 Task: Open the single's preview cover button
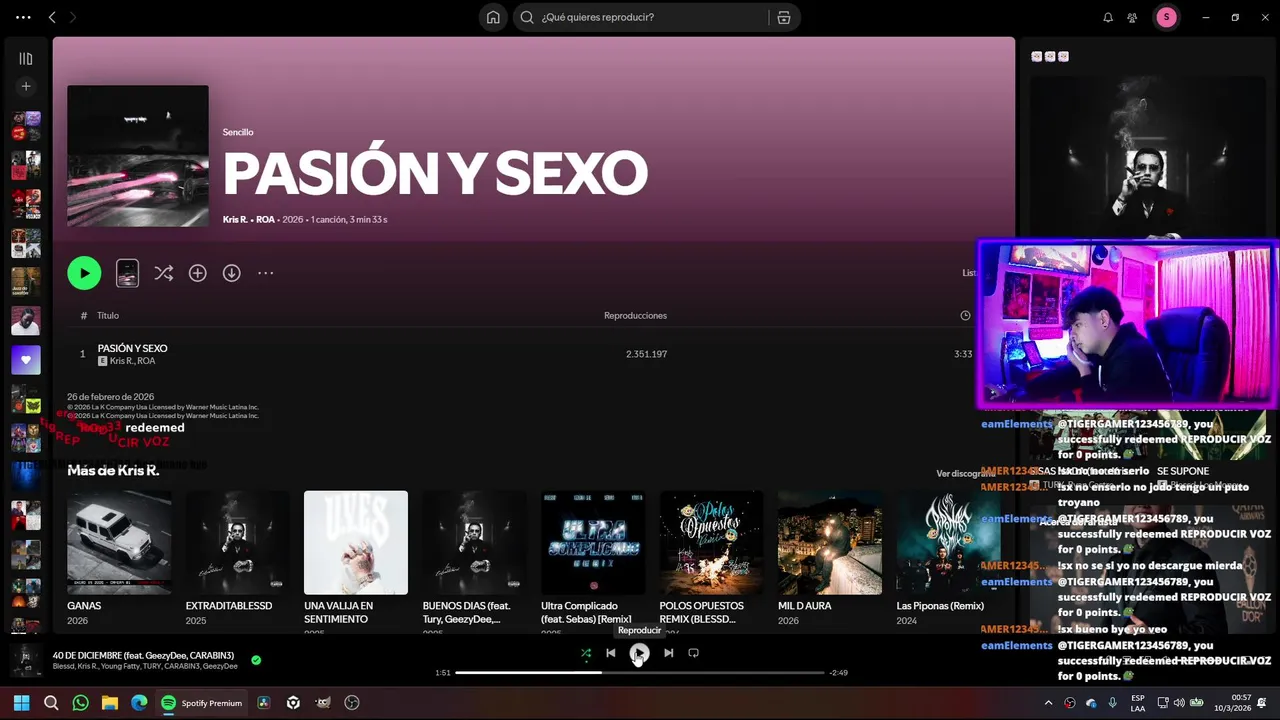[x=127, y=273]
